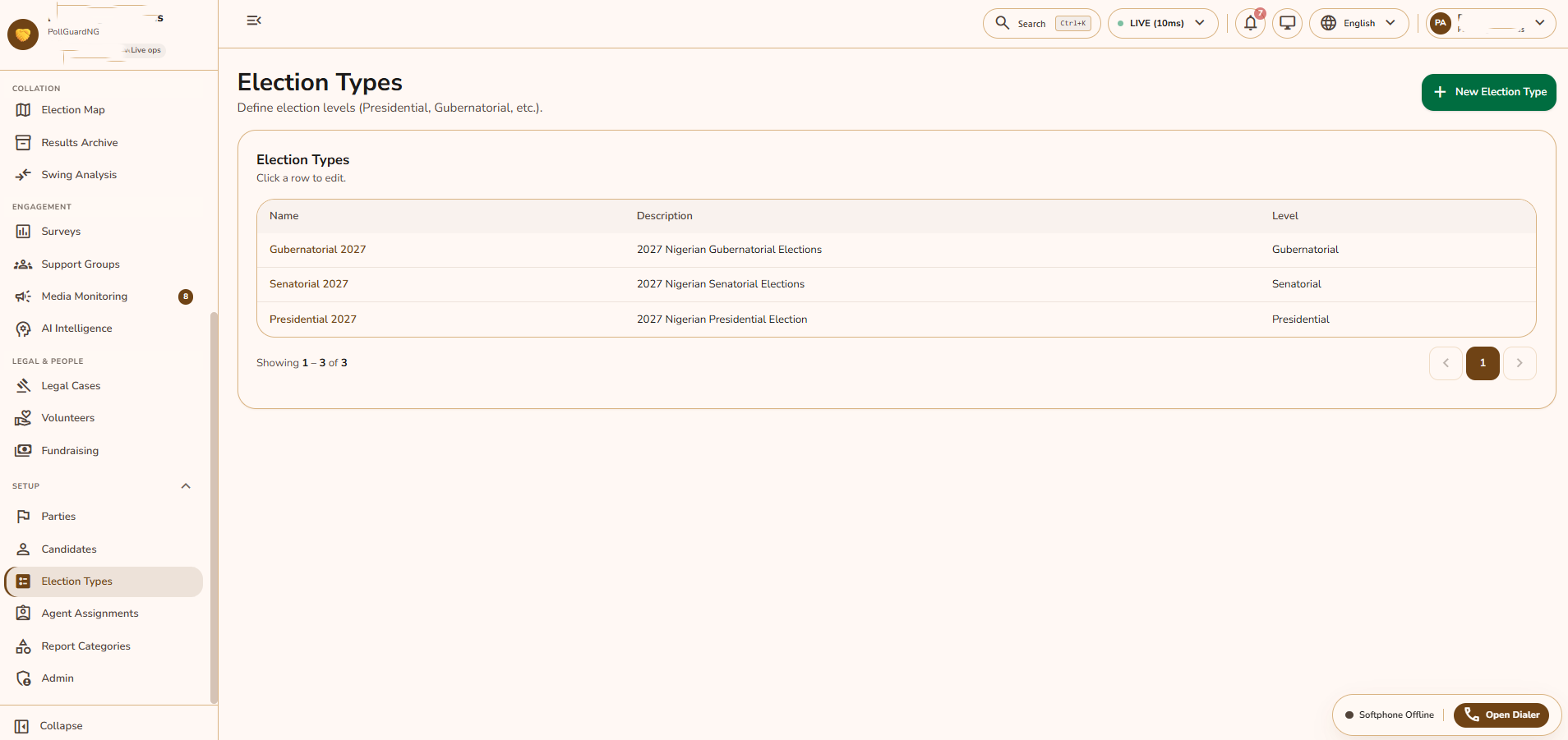Select Election Types in sidebar
Viewport: 1568px width, 740px height.
(104, 581)
